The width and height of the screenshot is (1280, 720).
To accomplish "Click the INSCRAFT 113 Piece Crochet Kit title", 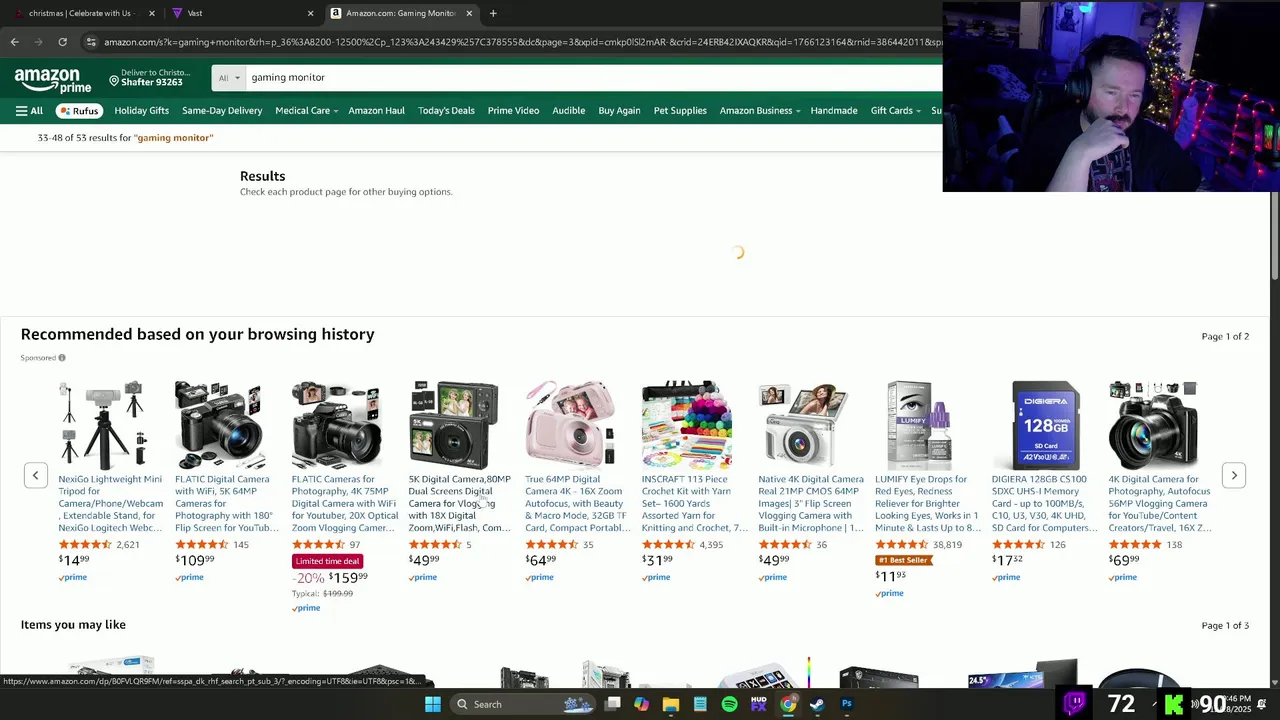I will pyautogui.click(x=694, y=503).
